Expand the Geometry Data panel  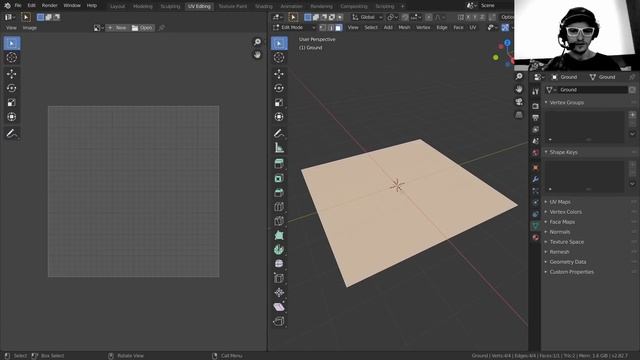(567, 262)
